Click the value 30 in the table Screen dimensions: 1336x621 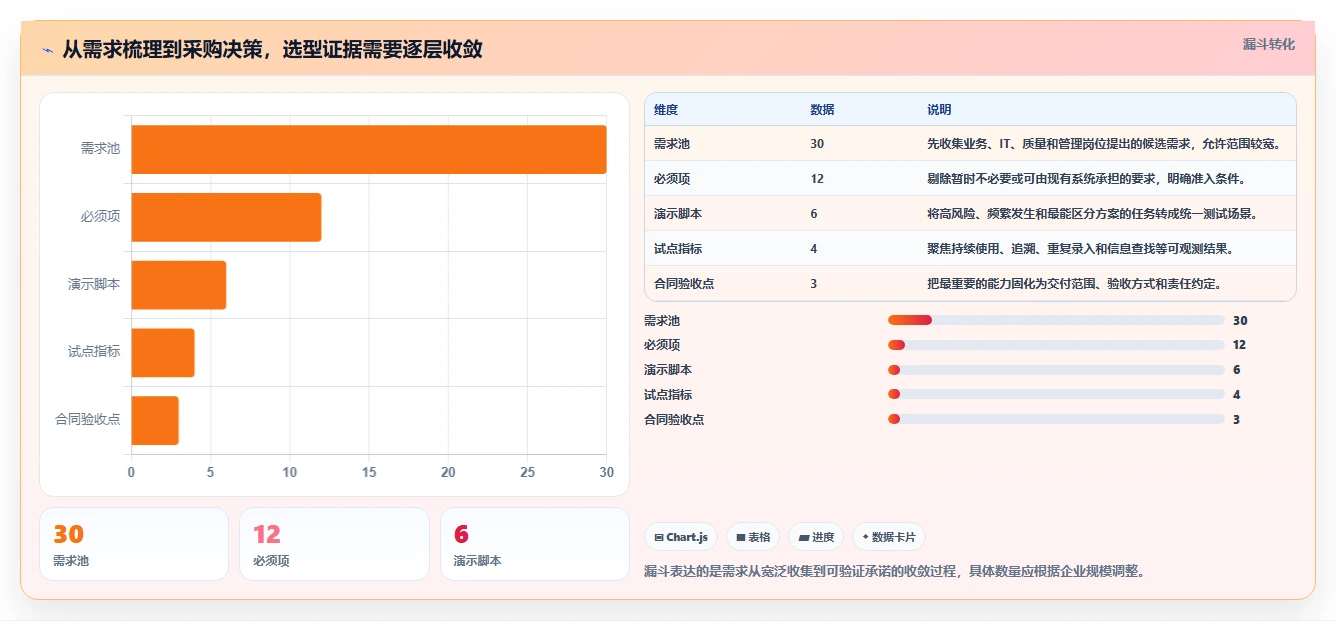click(x=817, y=144)
